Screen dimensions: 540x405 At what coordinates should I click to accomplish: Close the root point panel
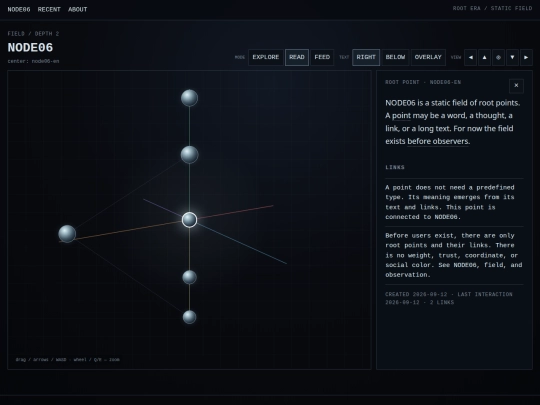[516, 86]
